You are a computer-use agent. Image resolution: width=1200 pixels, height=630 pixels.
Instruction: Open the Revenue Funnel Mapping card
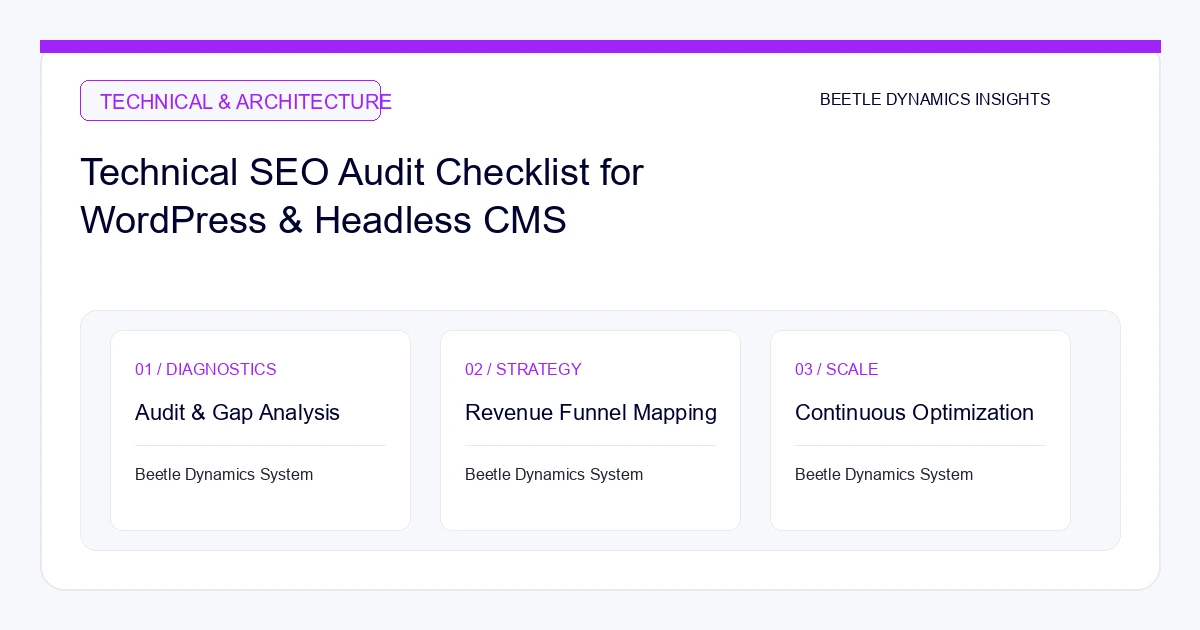click(x=590, y=430)
